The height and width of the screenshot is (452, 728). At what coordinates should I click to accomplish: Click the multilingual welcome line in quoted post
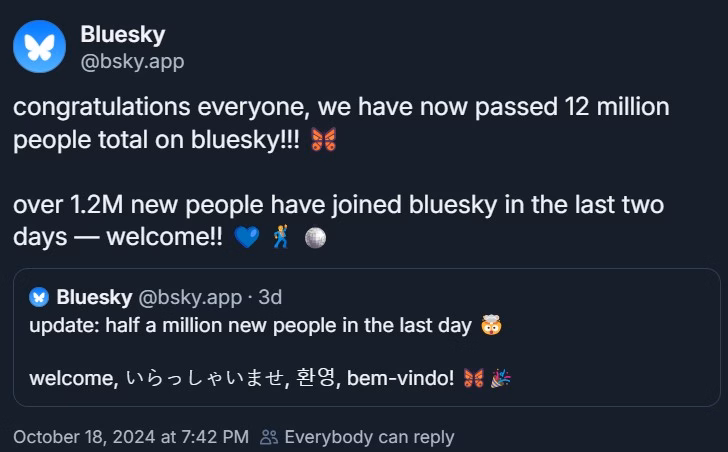(x=241, y=378)
